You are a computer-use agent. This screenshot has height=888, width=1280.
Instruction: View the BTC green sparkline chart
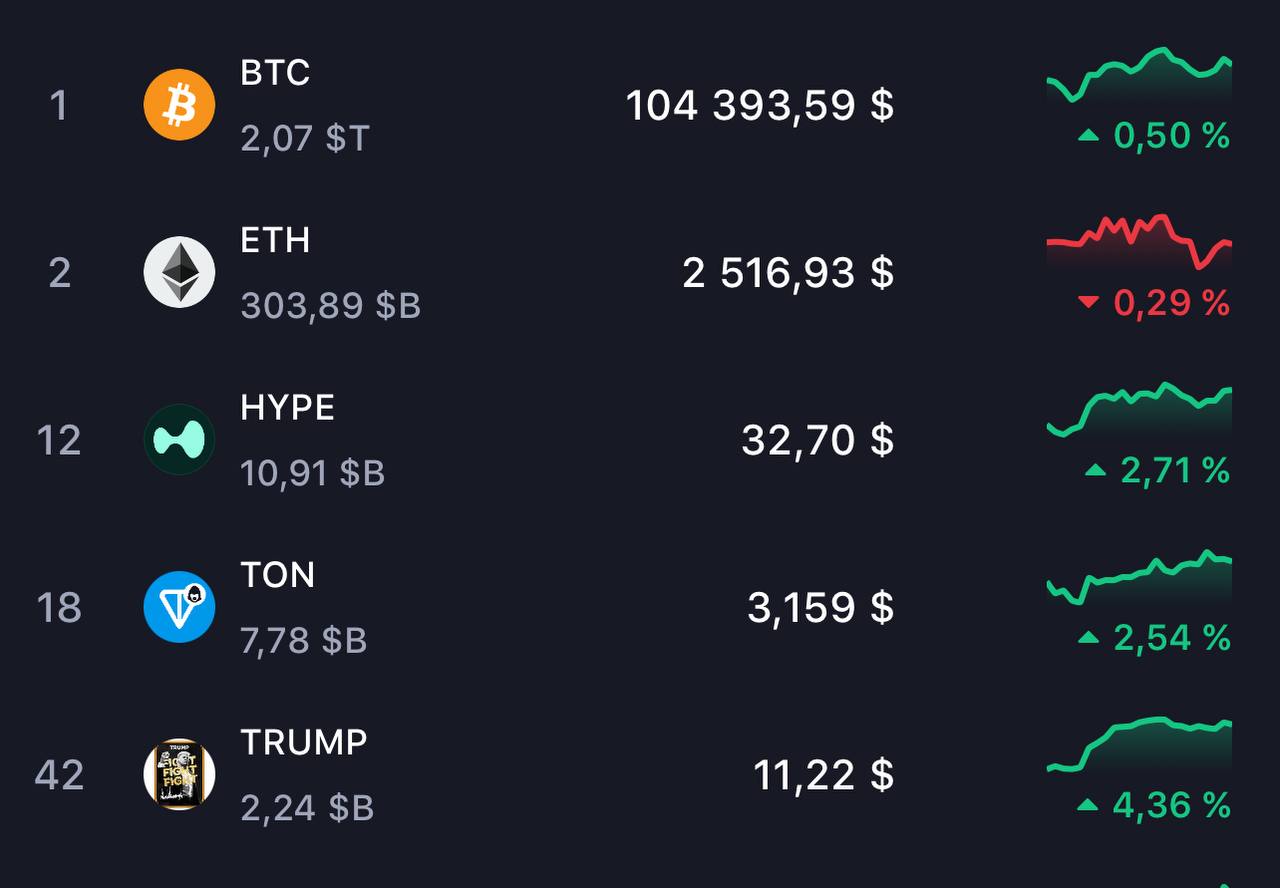tap(1139, 74)
